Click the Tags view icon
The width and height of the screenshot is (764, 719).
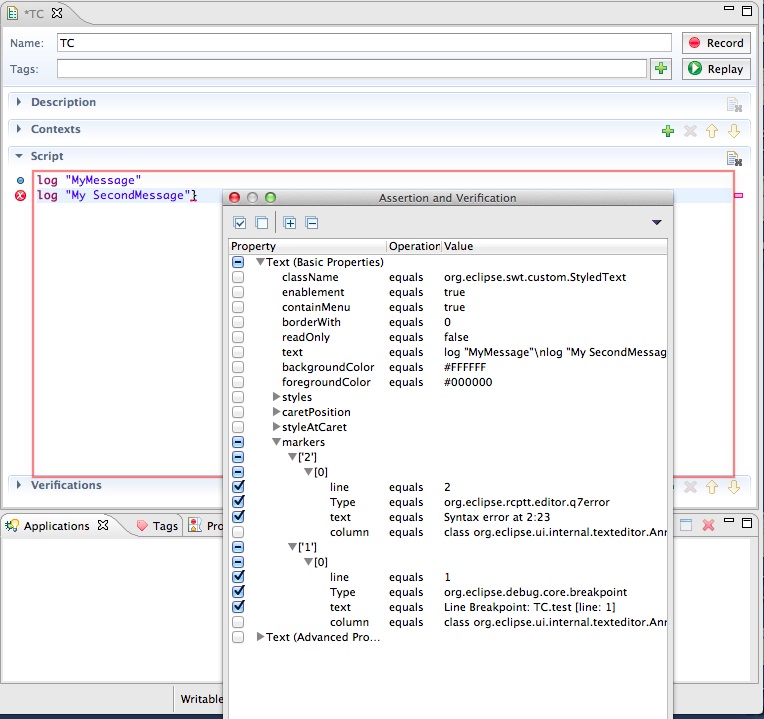tap(142, 526)
